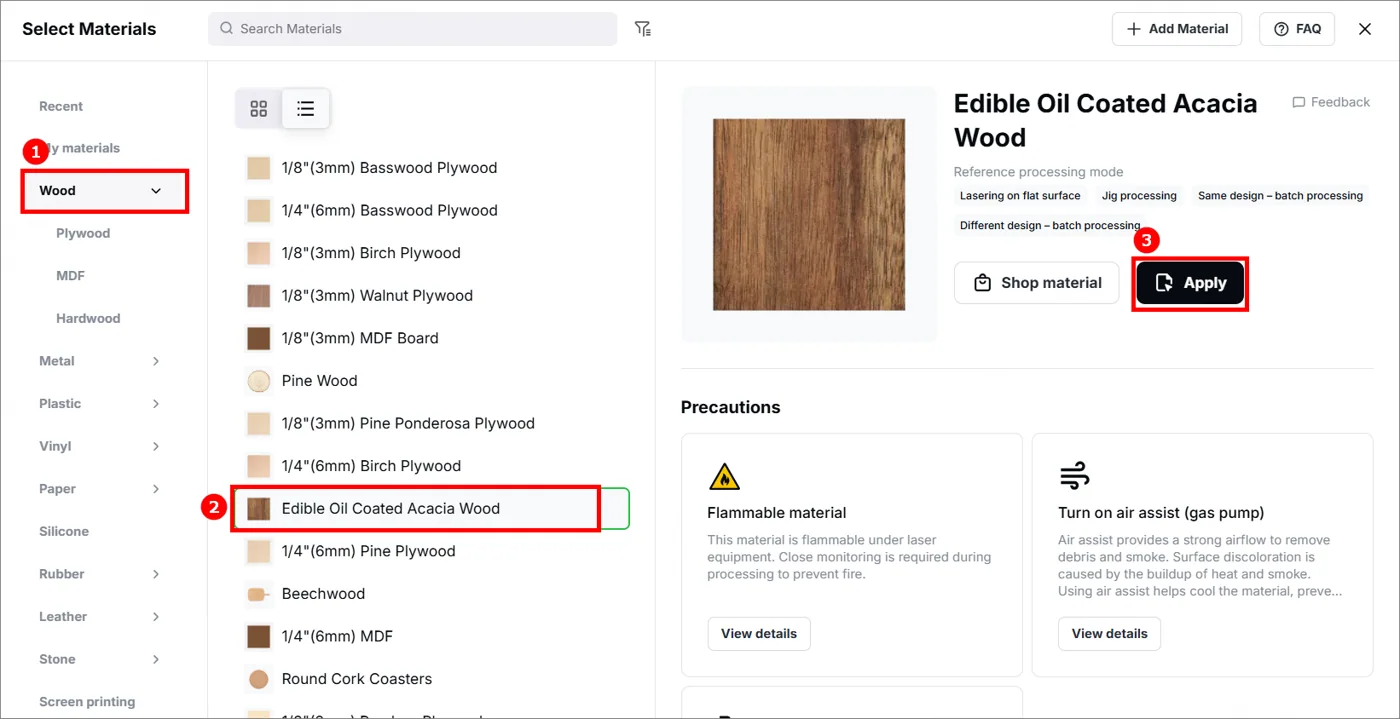This screenshot has width=1400, height=719.
Task: Click the Walnut Plywood swatch icon
Action: (x=259, y=296)
